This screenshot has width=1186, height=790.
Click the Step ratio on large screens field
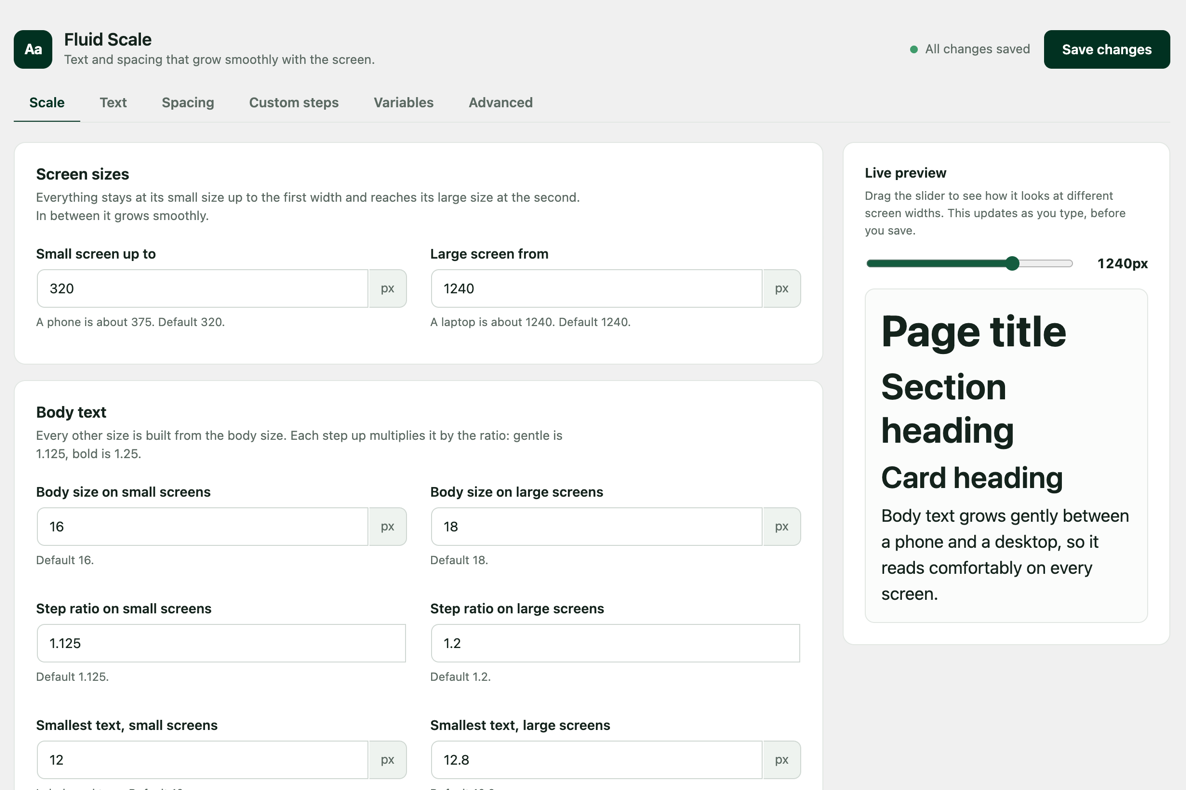point(615,643)
